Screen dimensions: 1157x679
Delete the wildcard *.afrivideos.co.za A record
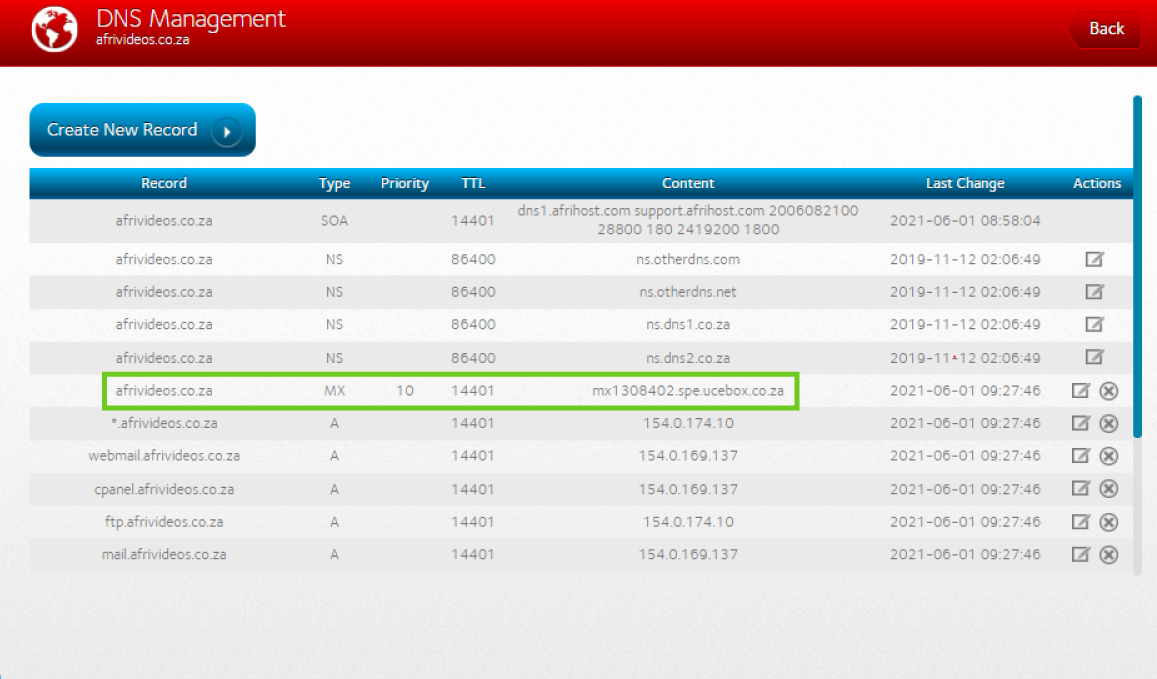pos(1108,423)
